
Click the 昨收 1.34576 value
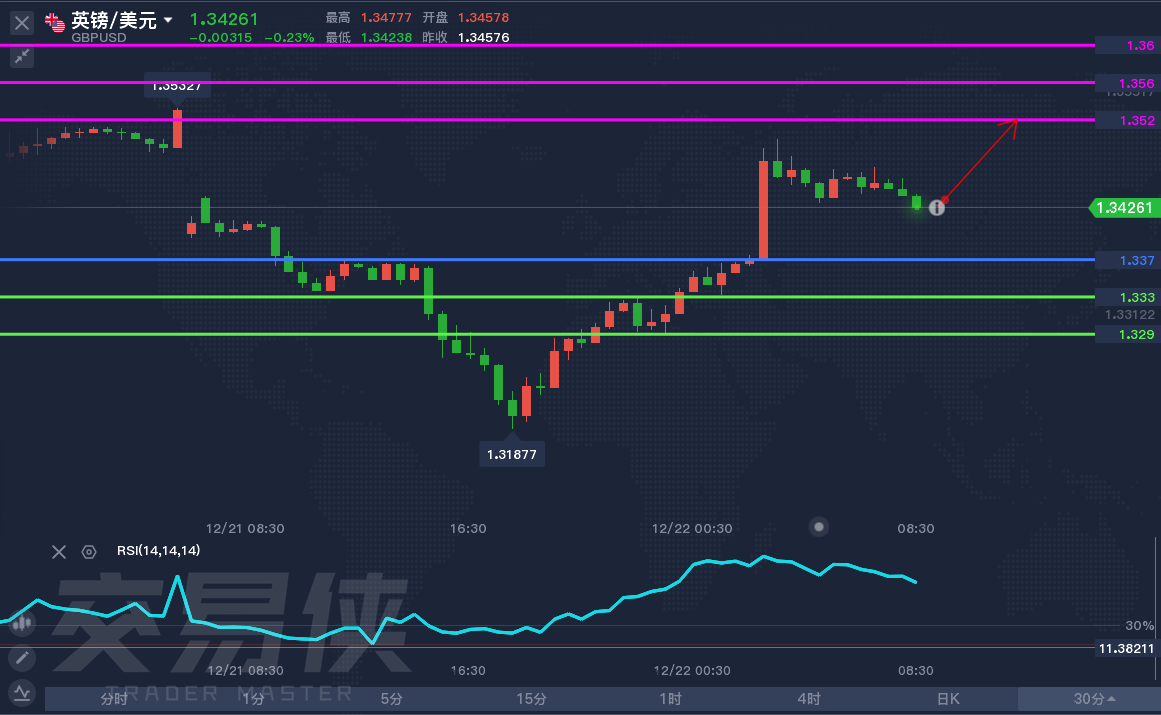(x=484, y=38)
